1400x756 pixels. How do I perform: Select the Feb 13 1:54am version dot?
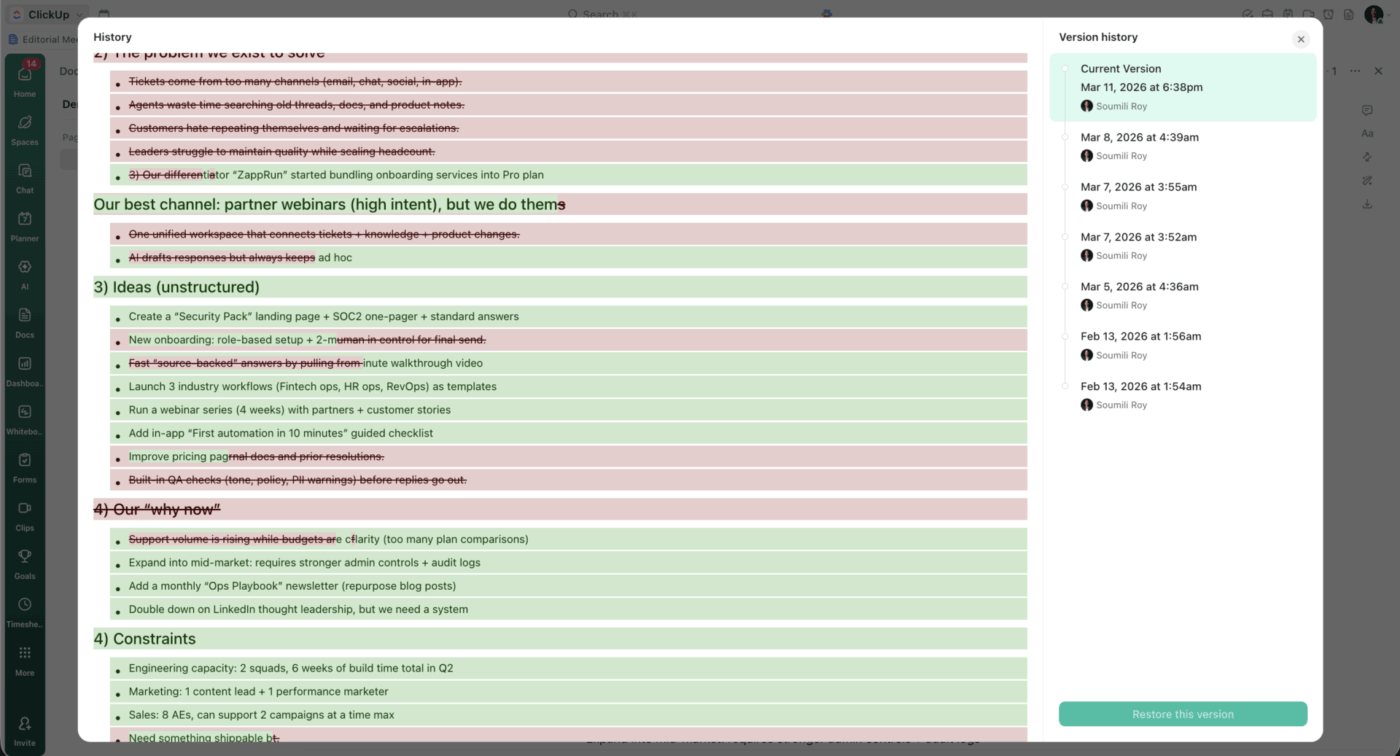pos(1067,387)
